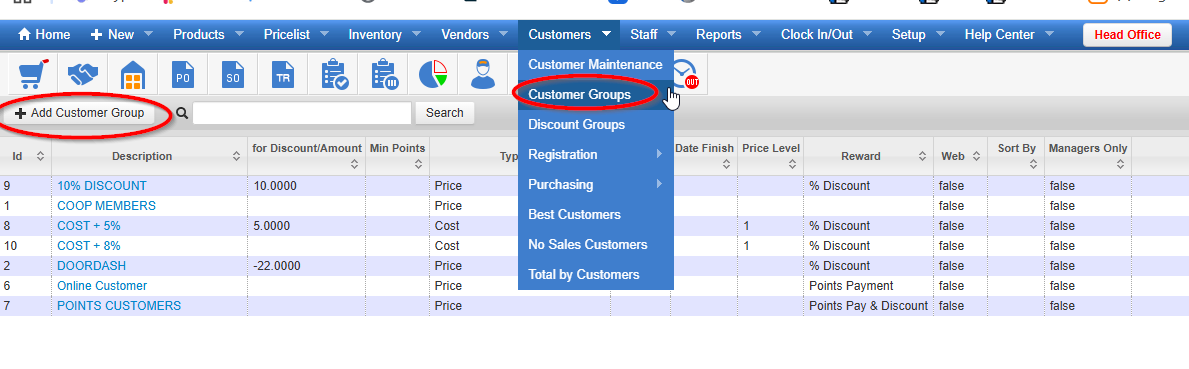Open the shopping cart sales icon

tap(33, 74)
